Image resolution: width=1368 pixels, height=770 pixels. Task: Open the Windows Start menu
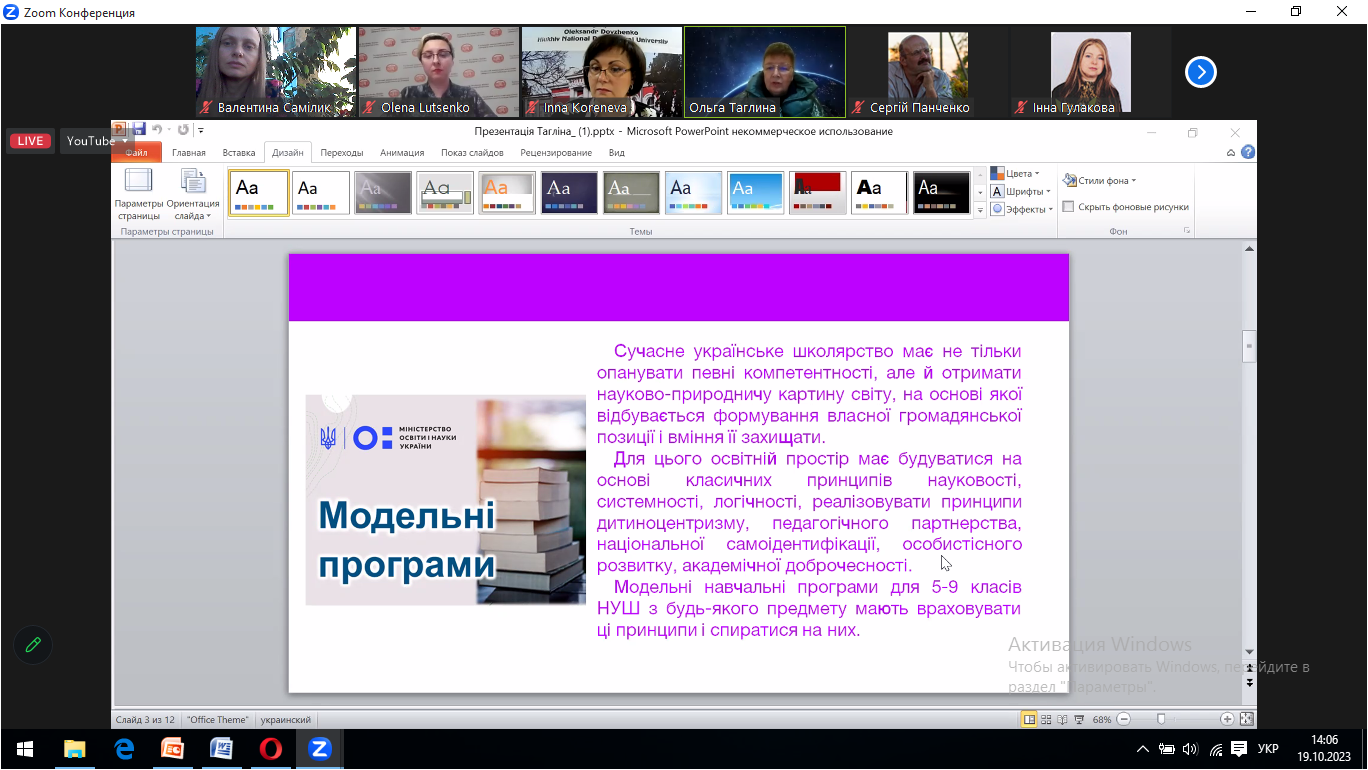(x=25, y=749)
